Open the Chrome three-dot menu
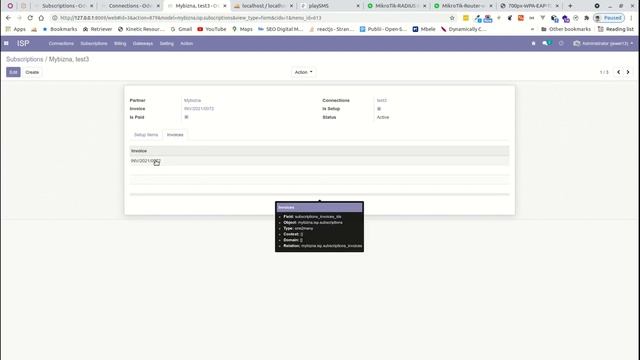Image resolution: width=640 pixels, height=360 pixels. click(x=631, y=18)
